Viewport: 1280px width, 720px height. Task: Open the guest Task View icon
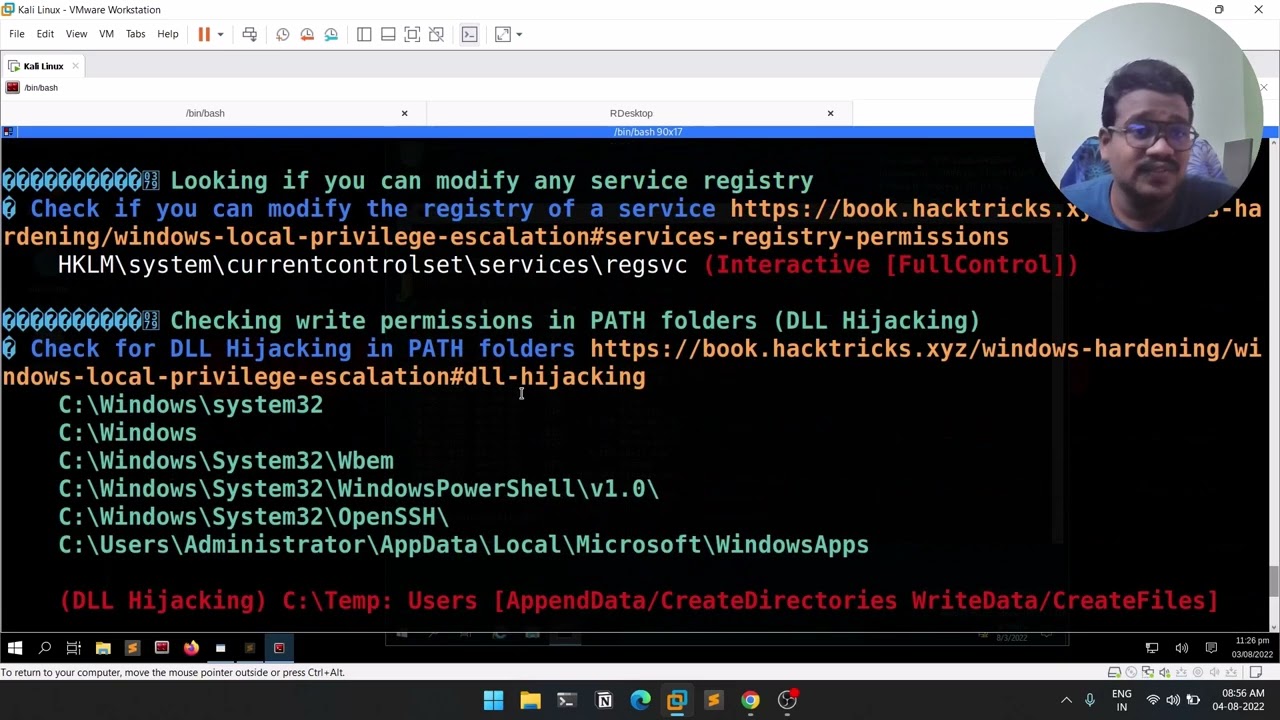point(73,648)
